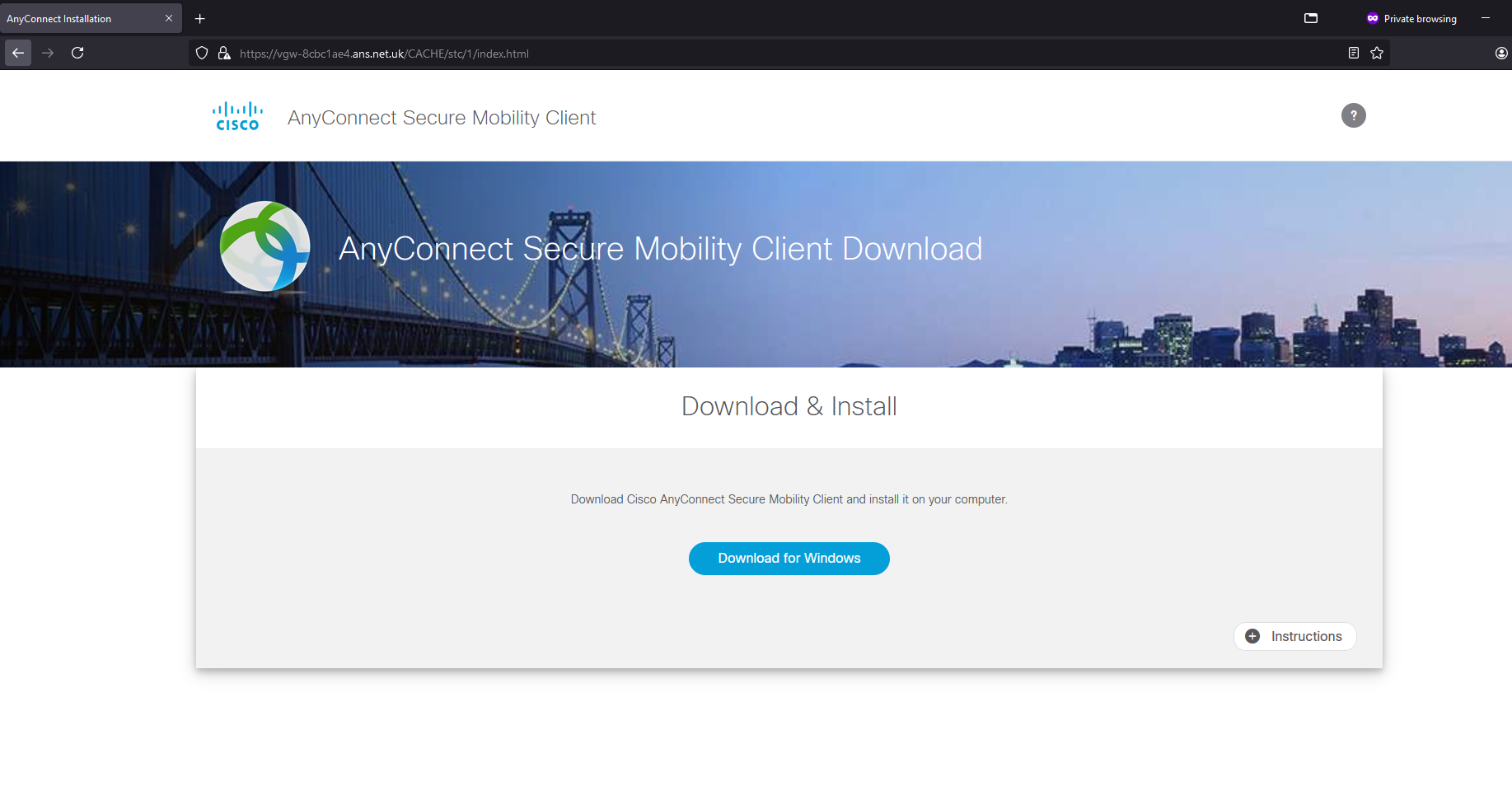Click the Download & Install heading
Image resolution: width=1512 pixels, height=805 pixels.
tap(789, 406)
